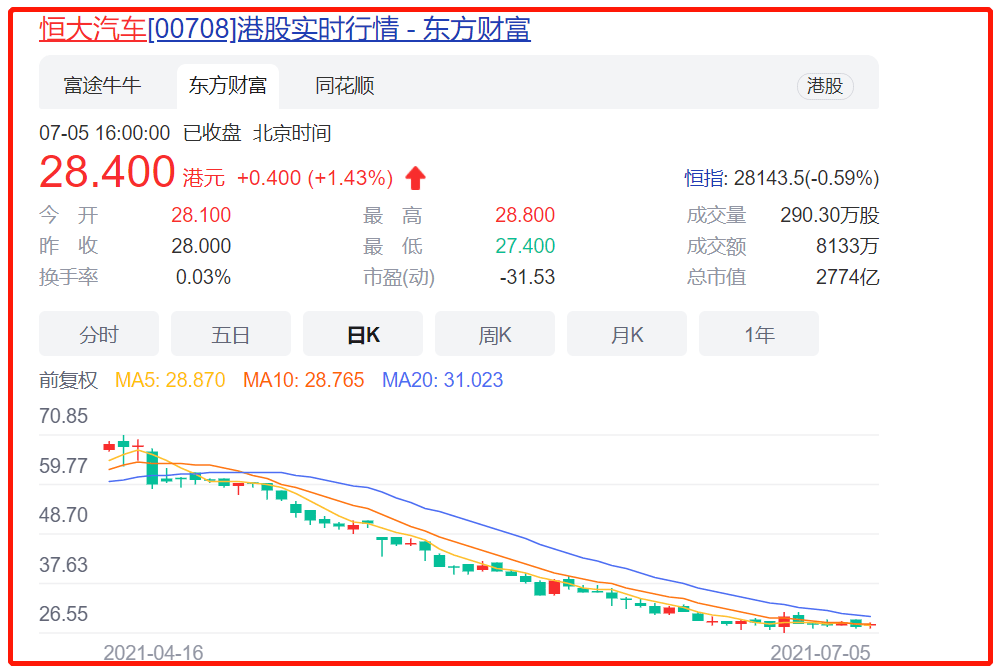Switch to the 同花顺 tab

tap(344, 85)
